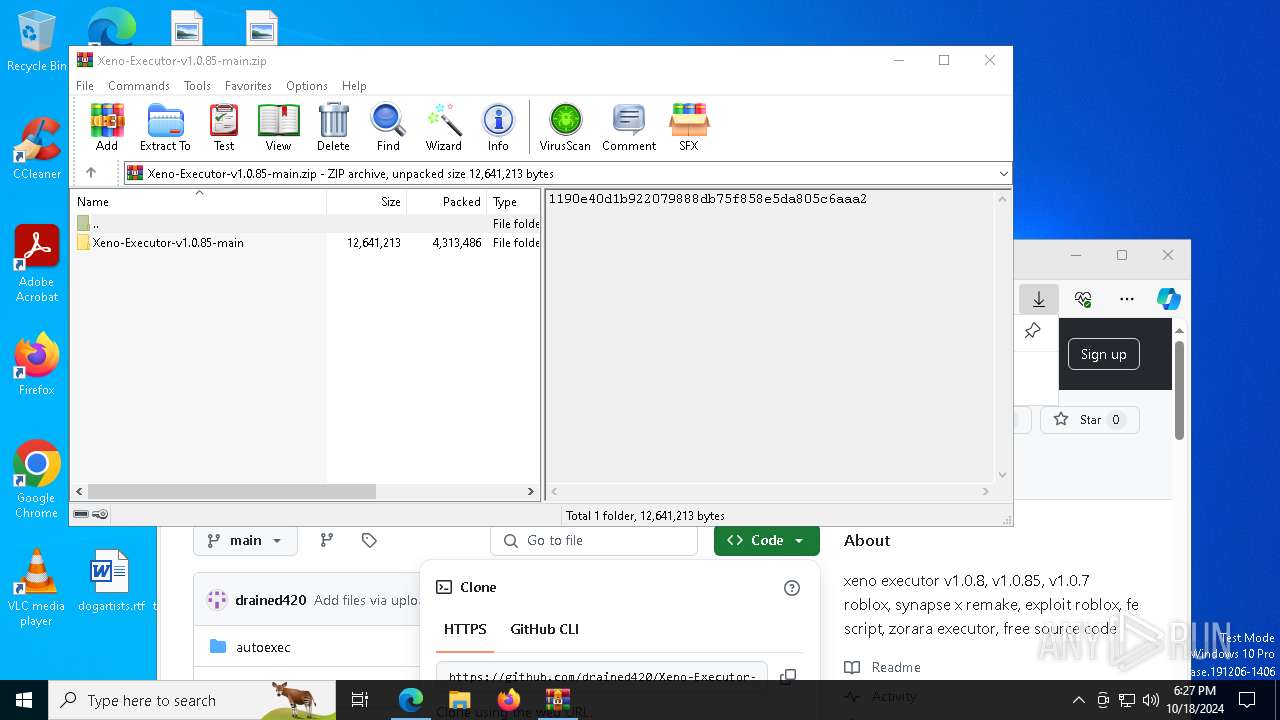Click the comment pane vertical scrollbar

tap(1003, 337)
